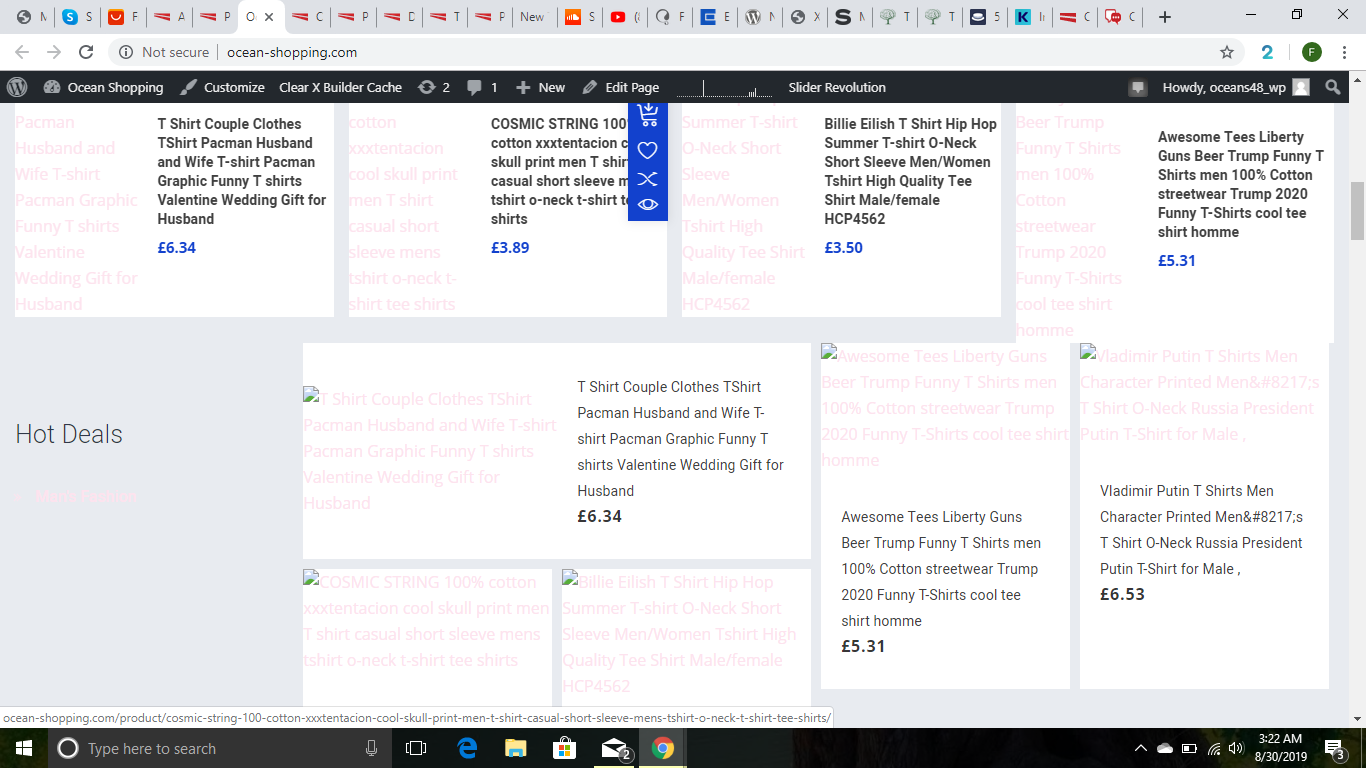Expand the New content menu in admin bar
The height and width of the screenshot is (768, 1366).
coord(540,87)
